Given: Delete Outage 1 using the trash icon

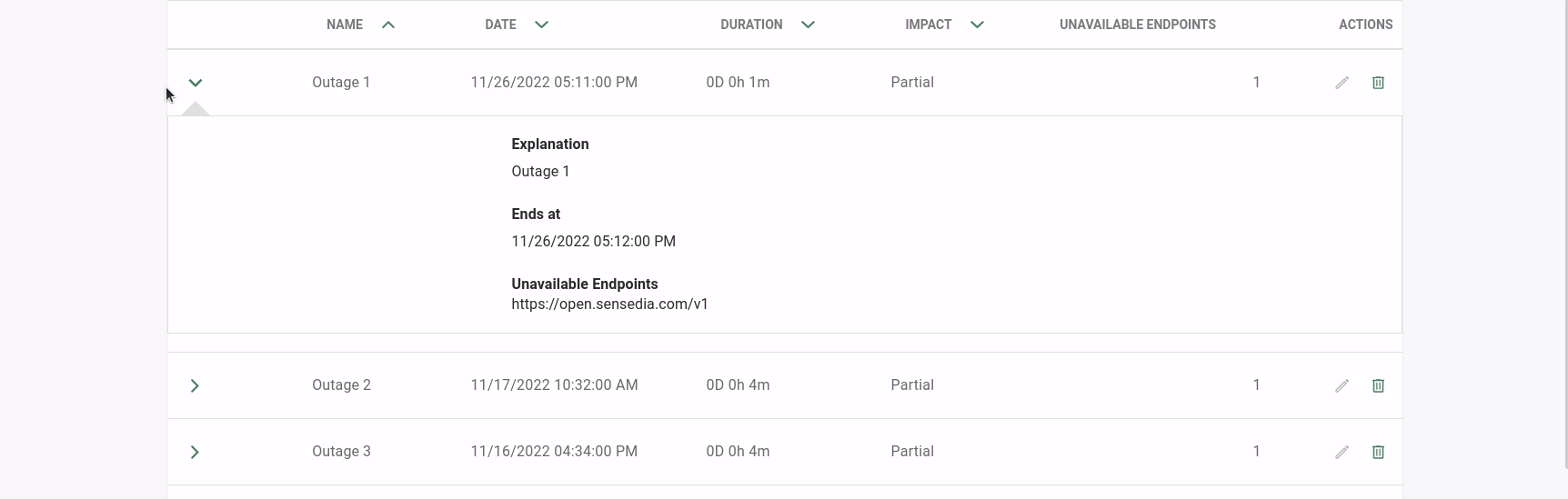Looking at the screenshot, I should 1378,83.
